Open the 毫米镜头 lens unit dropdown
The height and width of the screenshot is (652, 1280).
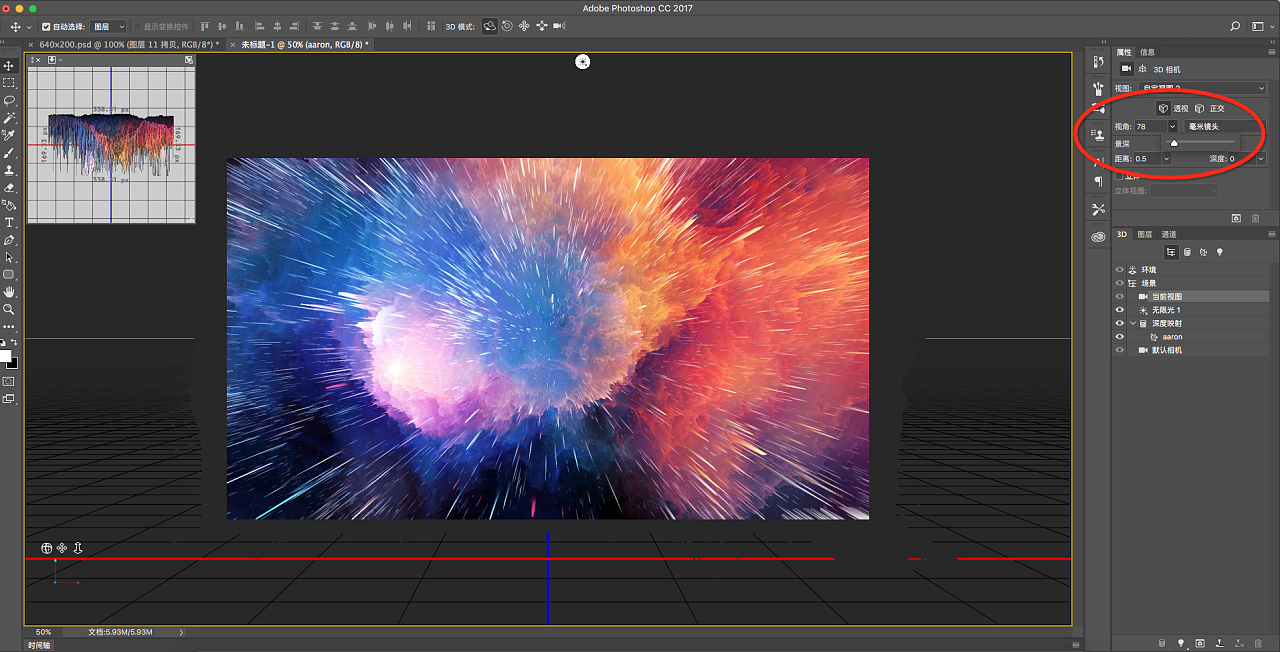1225,127
